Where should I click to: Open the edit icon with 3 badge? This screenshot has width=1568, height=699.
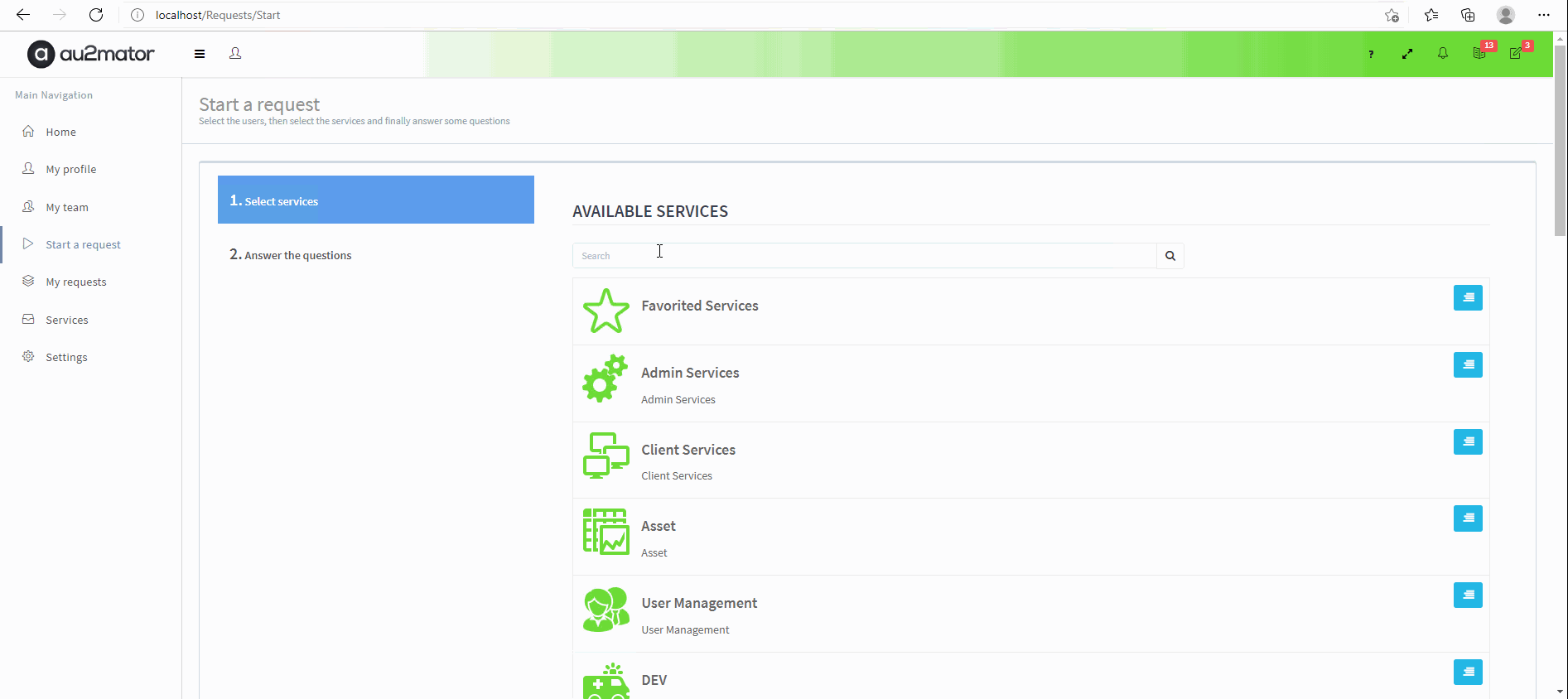click(1516, 53)
